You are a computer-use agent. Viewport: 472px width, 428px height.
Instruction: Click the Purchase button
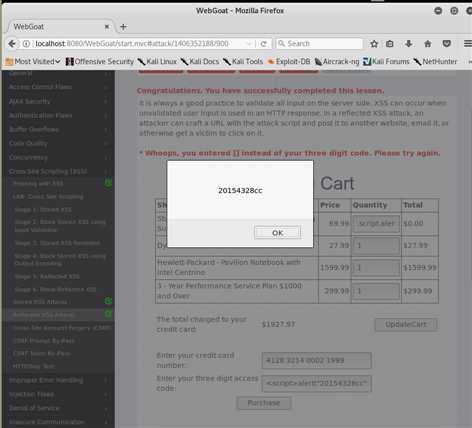[x=264, y=403]
